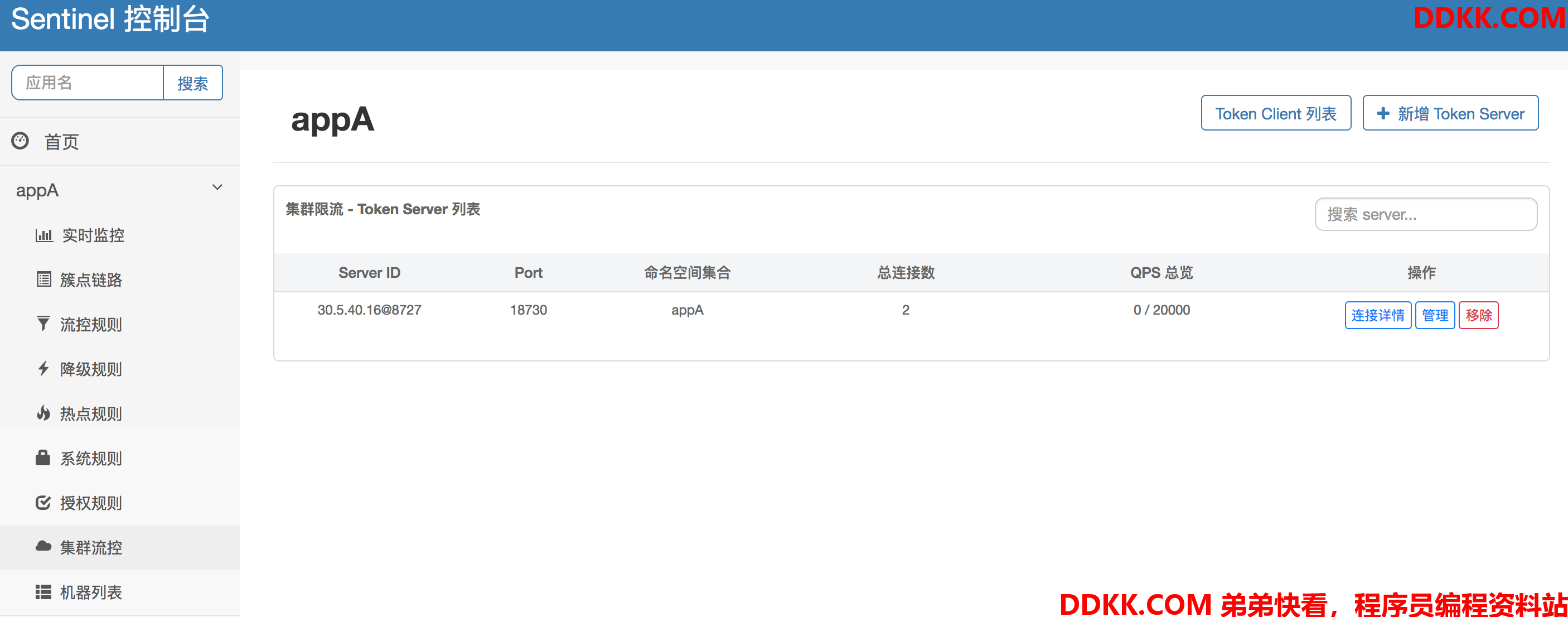The height and width of the screenshot is (617, 1568).
Task: Select 流控规则 flow rules menu
Action: [x=120, y=324]
